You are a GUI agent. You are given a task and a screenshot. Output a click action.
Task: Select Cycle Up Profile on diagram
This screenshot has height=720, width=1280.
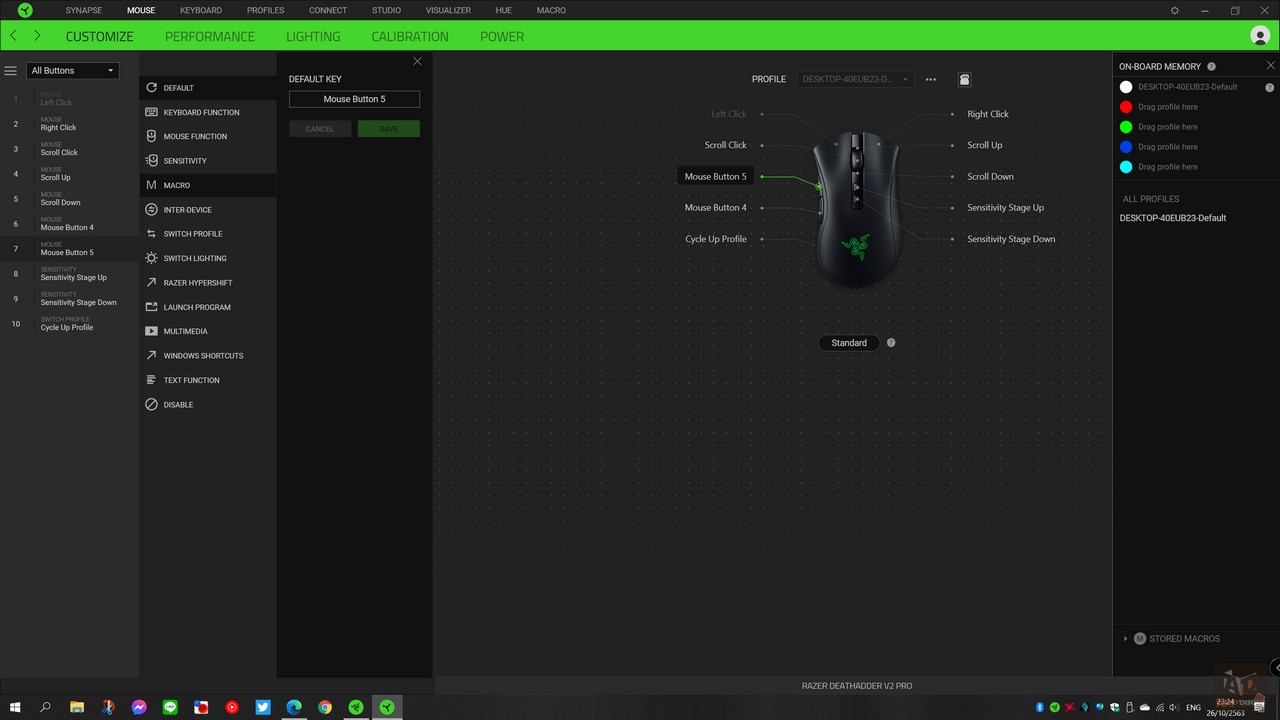(716, 239)
